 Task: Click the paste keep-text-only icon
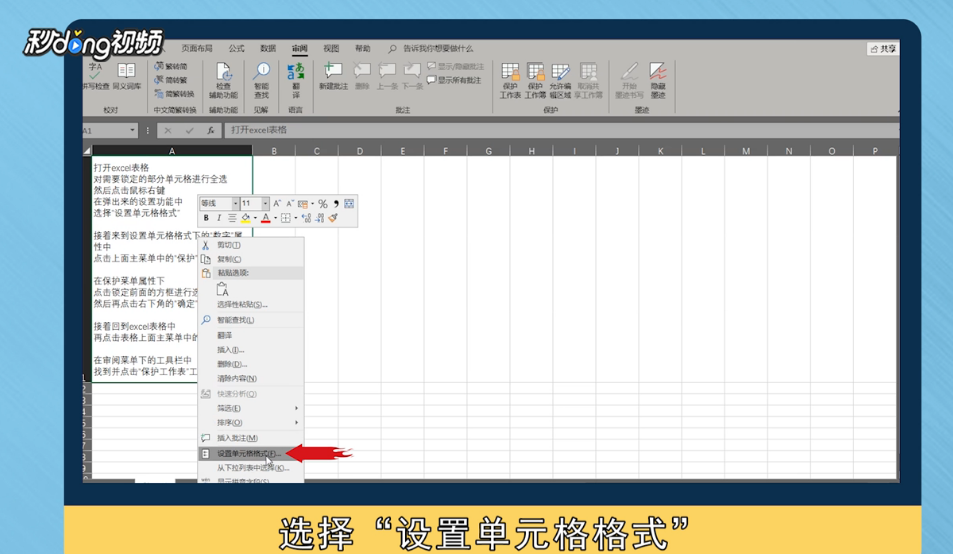(222, 289)
